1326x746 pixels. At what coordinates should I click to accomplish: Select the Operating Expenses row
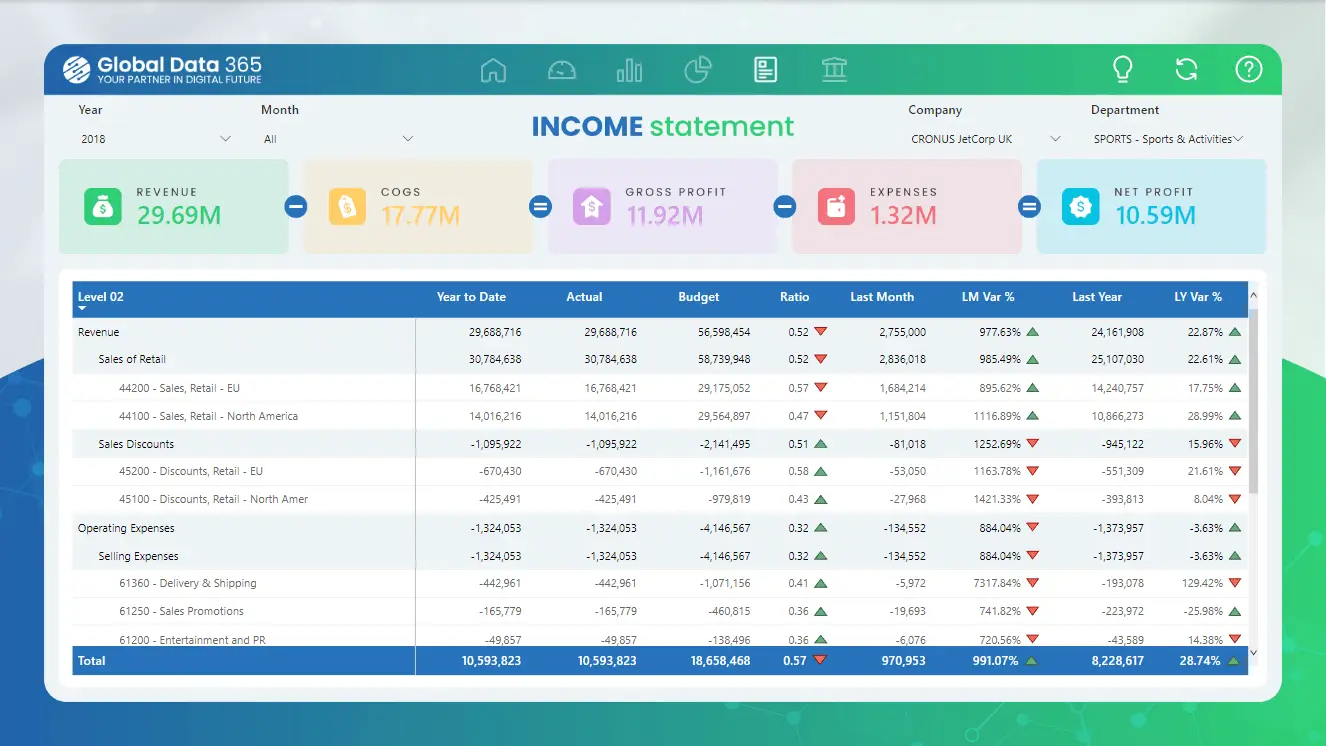(x=660, y=528)
